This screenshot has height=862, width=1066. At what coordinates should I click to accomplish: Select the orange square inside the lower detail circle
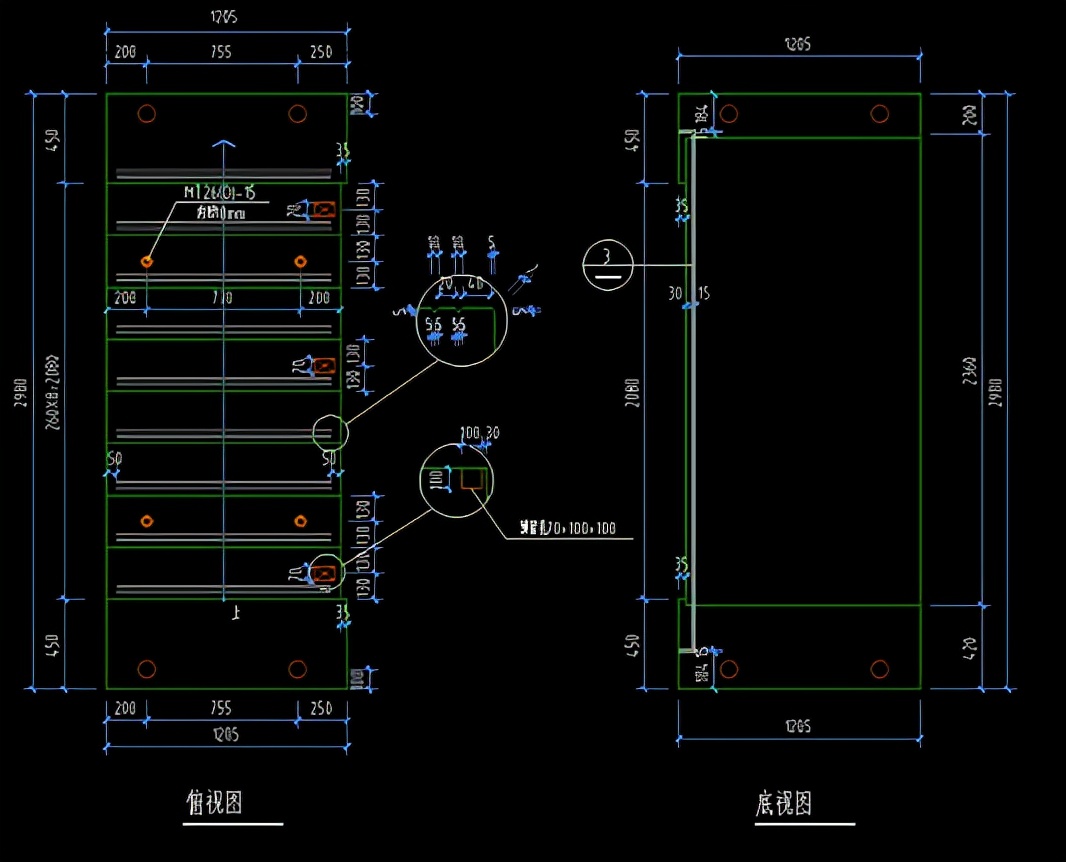[x=472, y=479]
